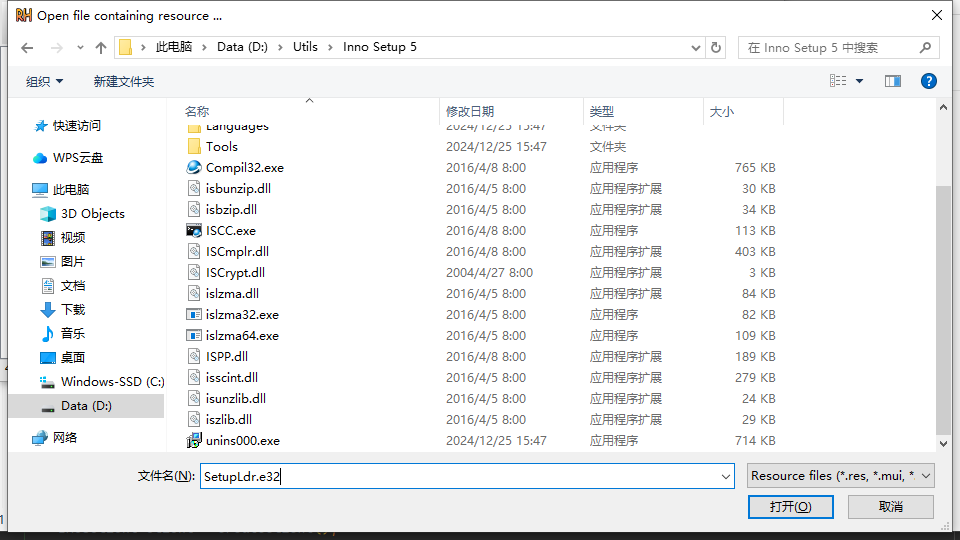Image resolution: width=960 pixels, height=540 pixels.
Task: Click the back navigation arrow
Action: click(x=27, y=48)
